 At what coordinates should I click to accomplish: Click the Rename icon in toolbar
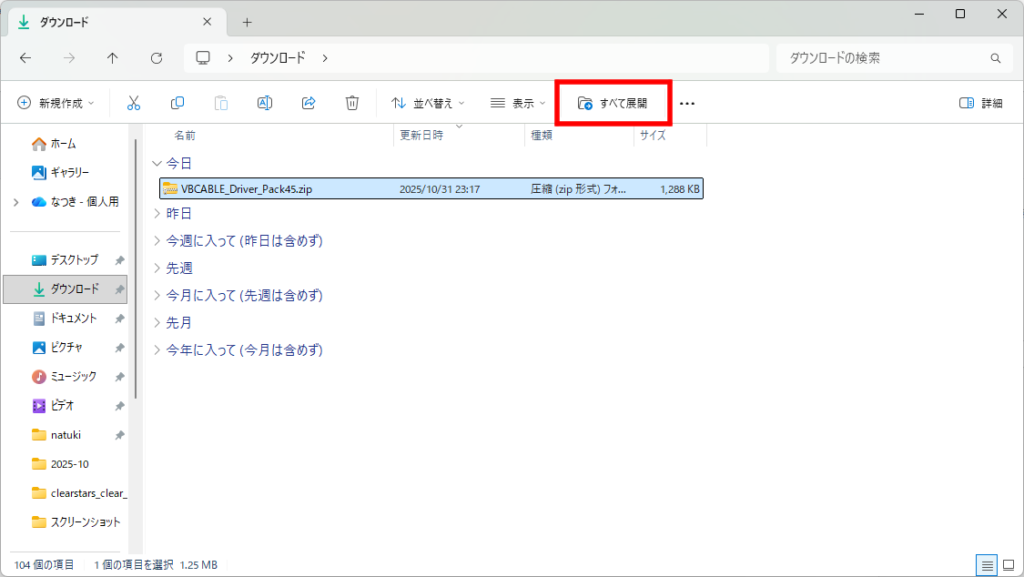(265, 103)
